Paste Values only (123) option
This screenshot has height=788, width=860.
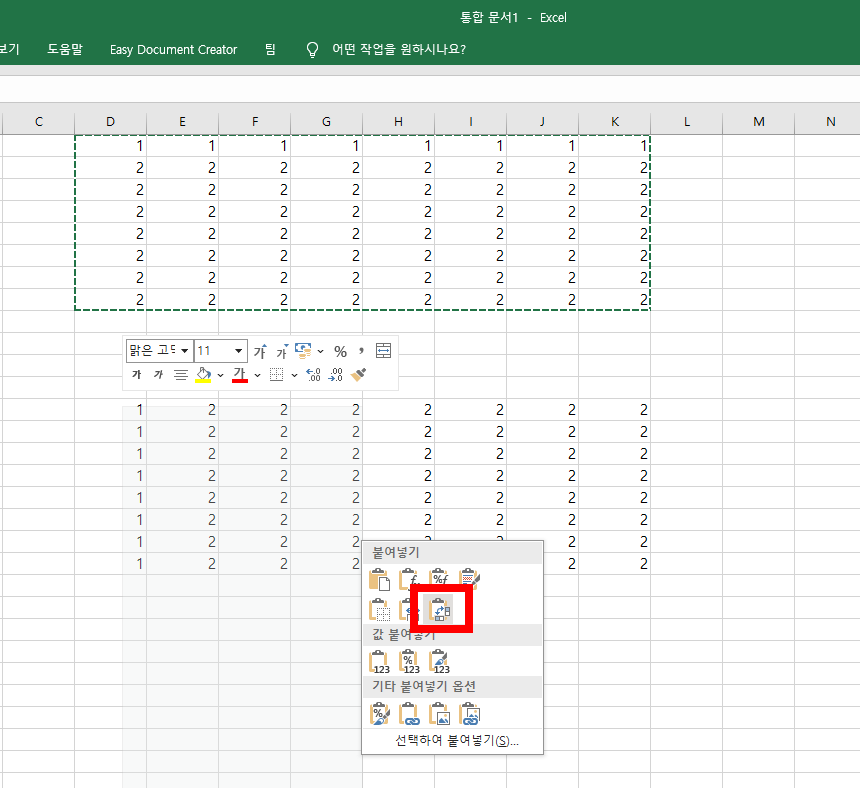point(380,661)
